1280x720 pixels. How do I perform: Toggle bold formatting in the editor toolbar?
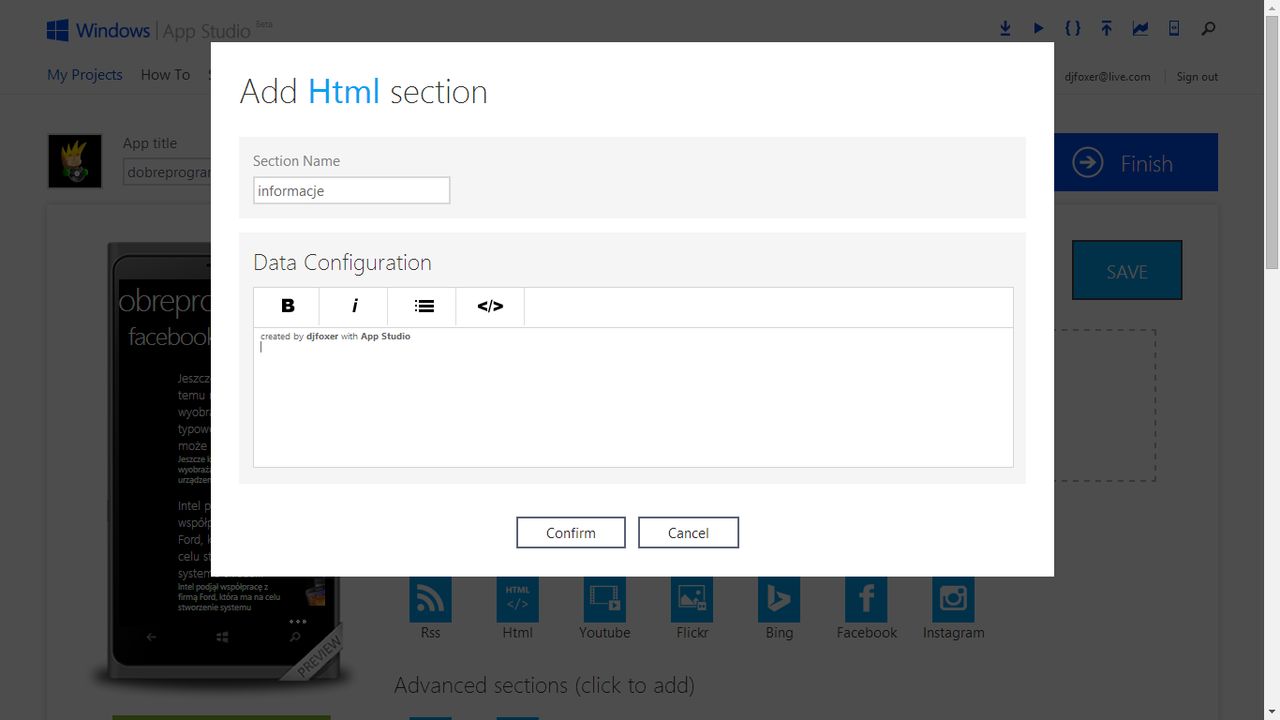click(287, 307)
